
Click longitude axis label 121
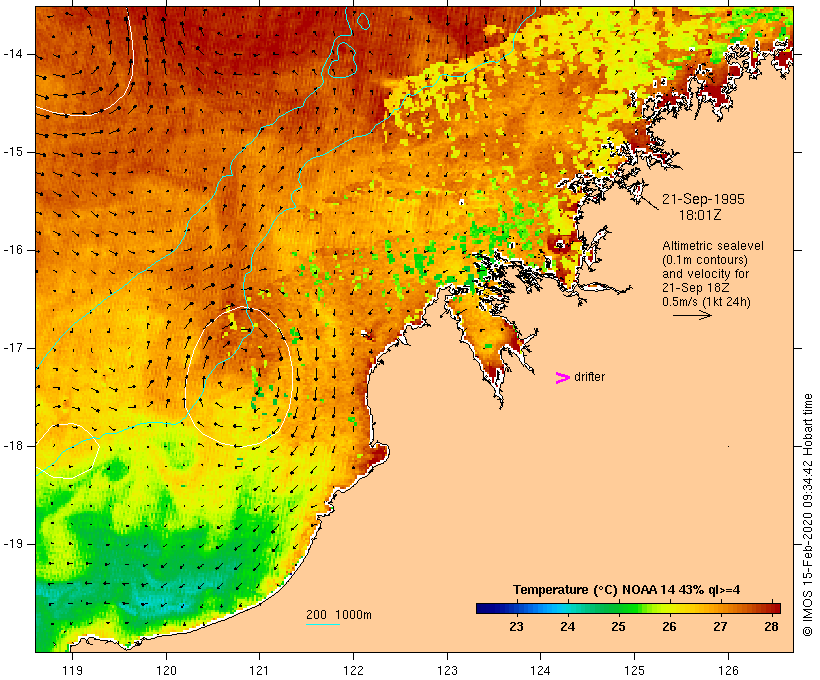(259, 670)
